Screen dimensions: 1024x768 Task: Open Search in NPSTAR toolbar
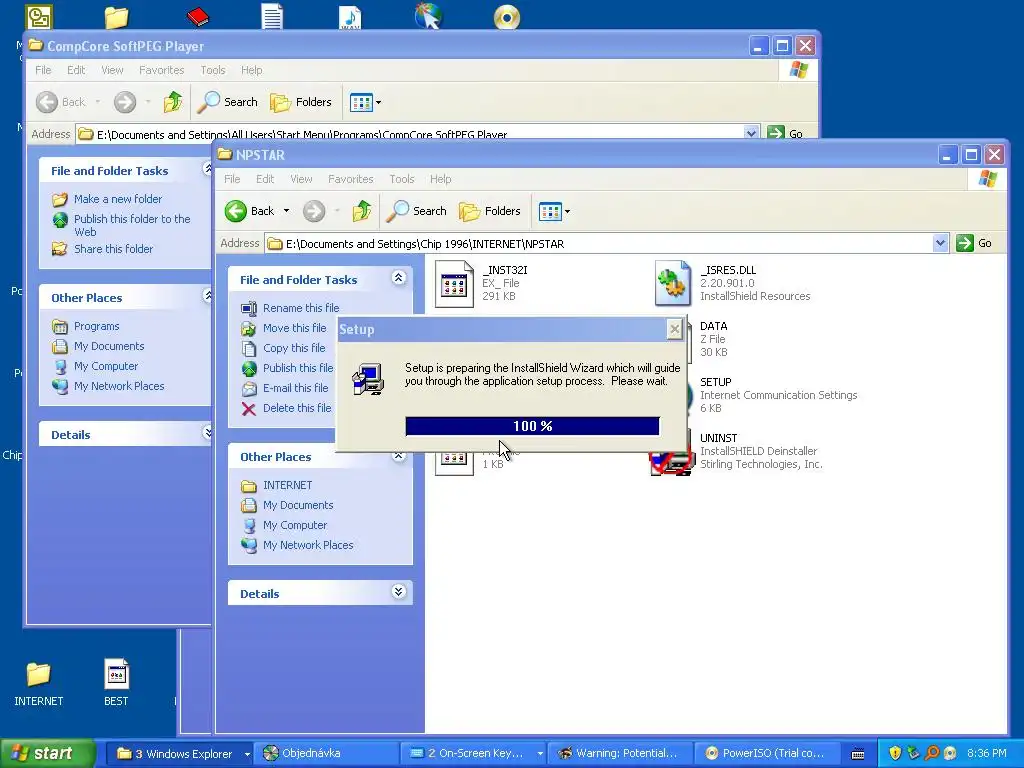tap(417, 211)
